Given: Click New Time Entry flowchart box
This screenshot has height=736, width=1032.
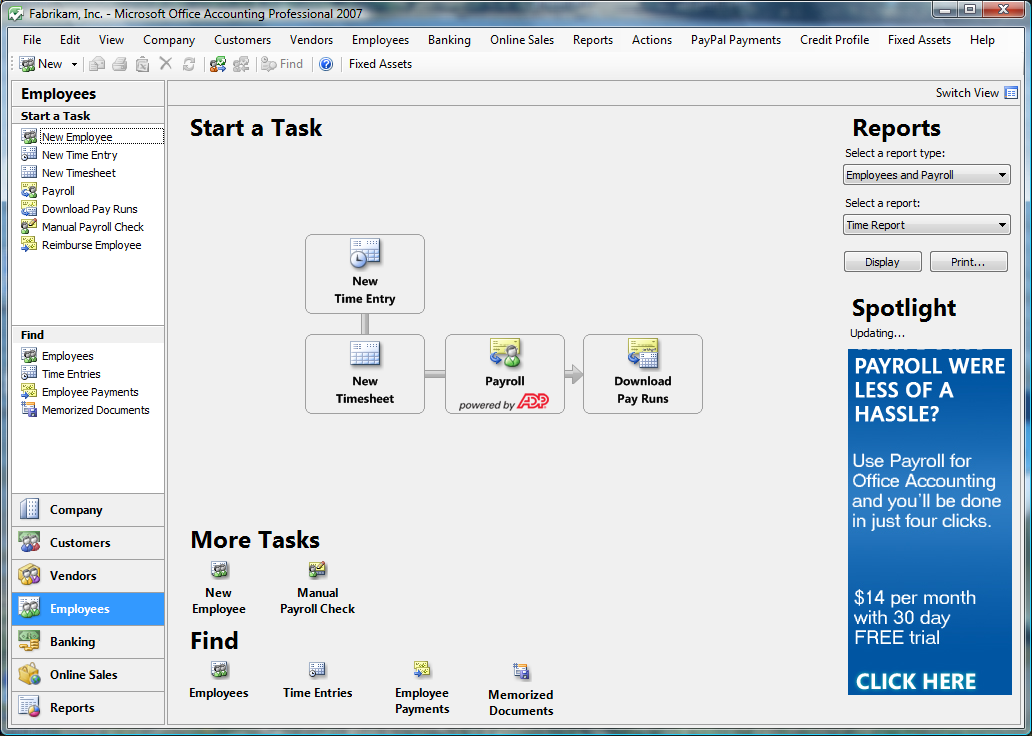Looking at the screenshot, I should coord(365,274).
